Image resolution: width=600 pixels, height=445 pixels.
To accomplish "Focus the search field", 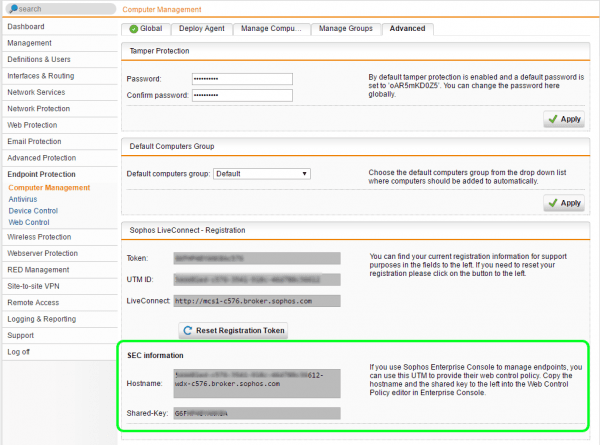I will (61, 8).
